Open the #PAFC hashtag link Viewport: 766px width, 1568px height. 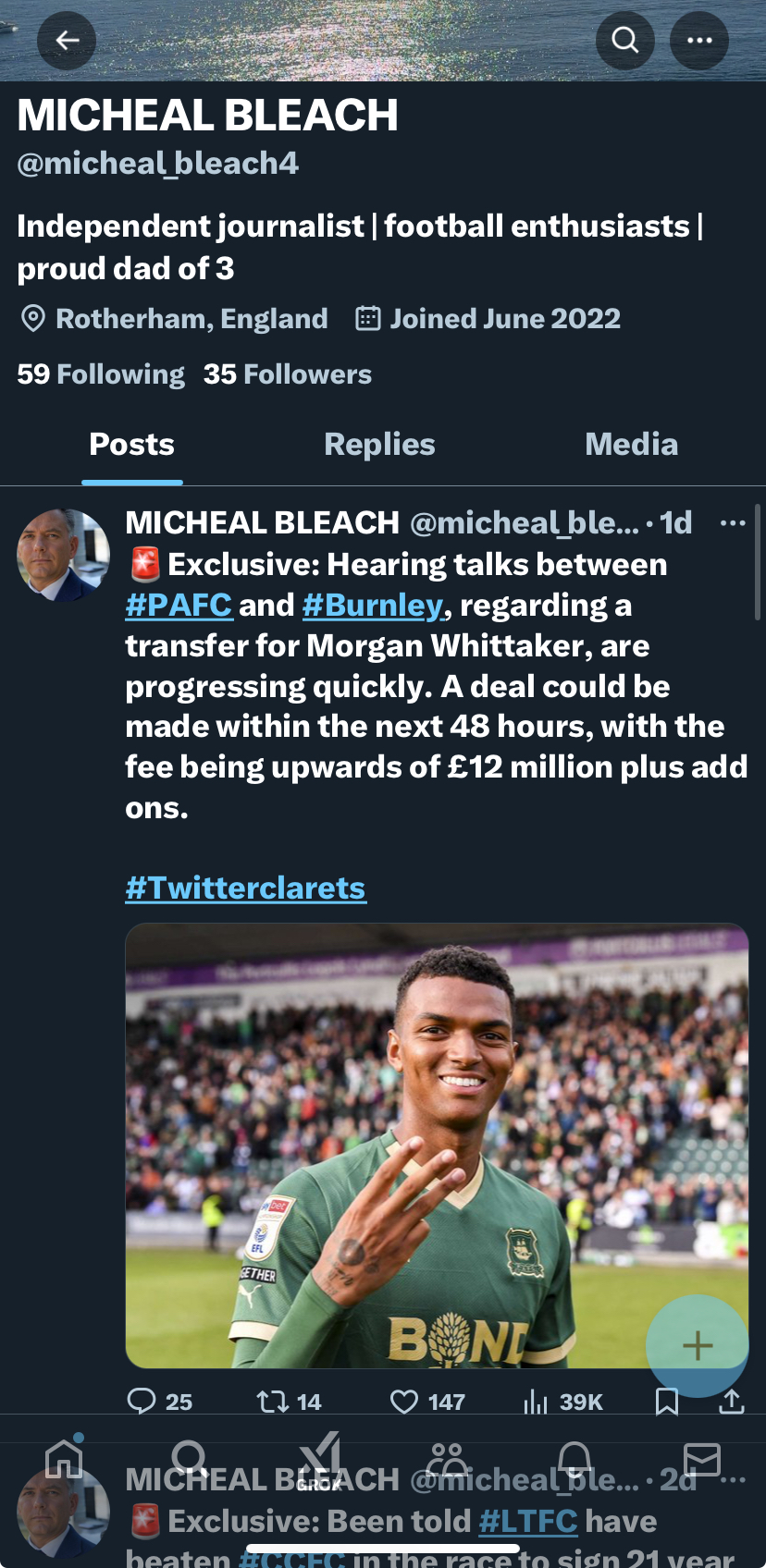(179, 606)
